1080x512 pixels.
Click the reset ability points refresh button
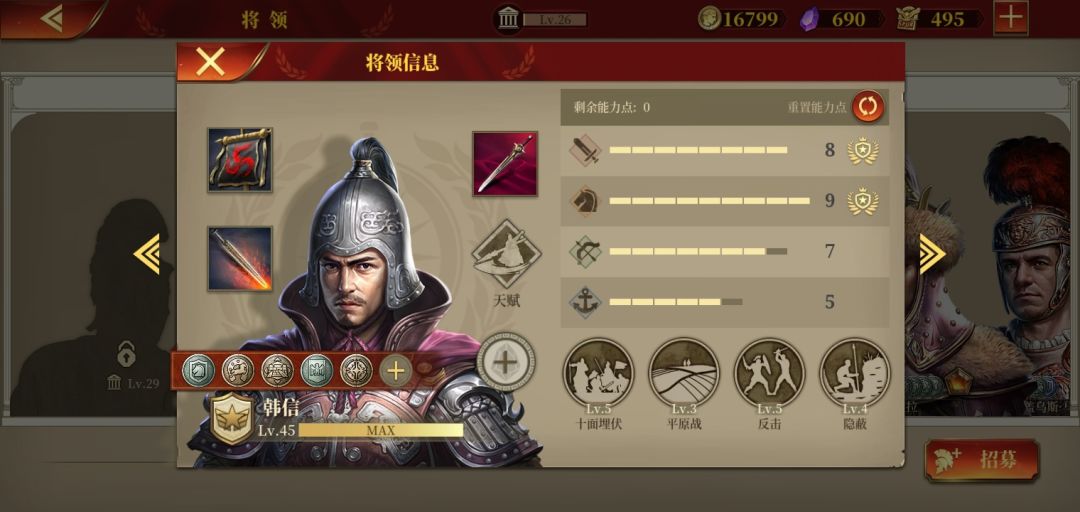[x=868, y=107]
